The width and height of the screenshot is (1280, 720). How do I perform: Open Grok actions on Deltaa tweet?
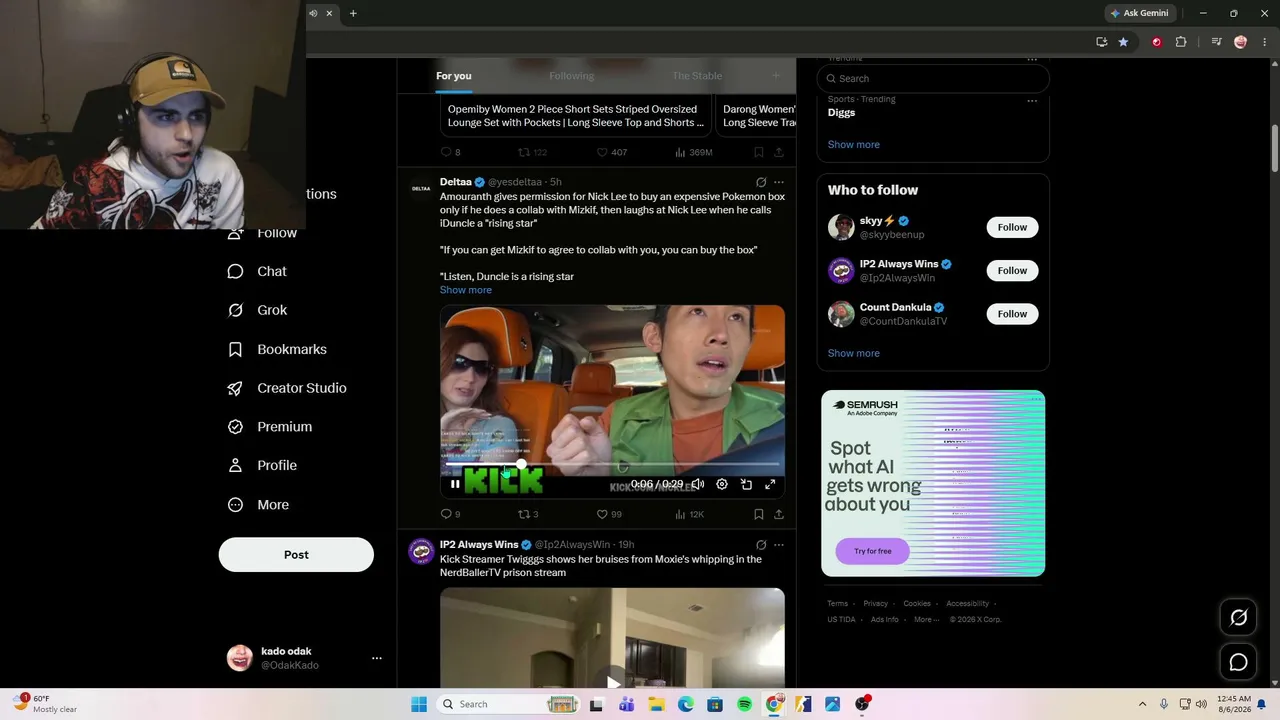pyautogui.click(x=761, y=182)
